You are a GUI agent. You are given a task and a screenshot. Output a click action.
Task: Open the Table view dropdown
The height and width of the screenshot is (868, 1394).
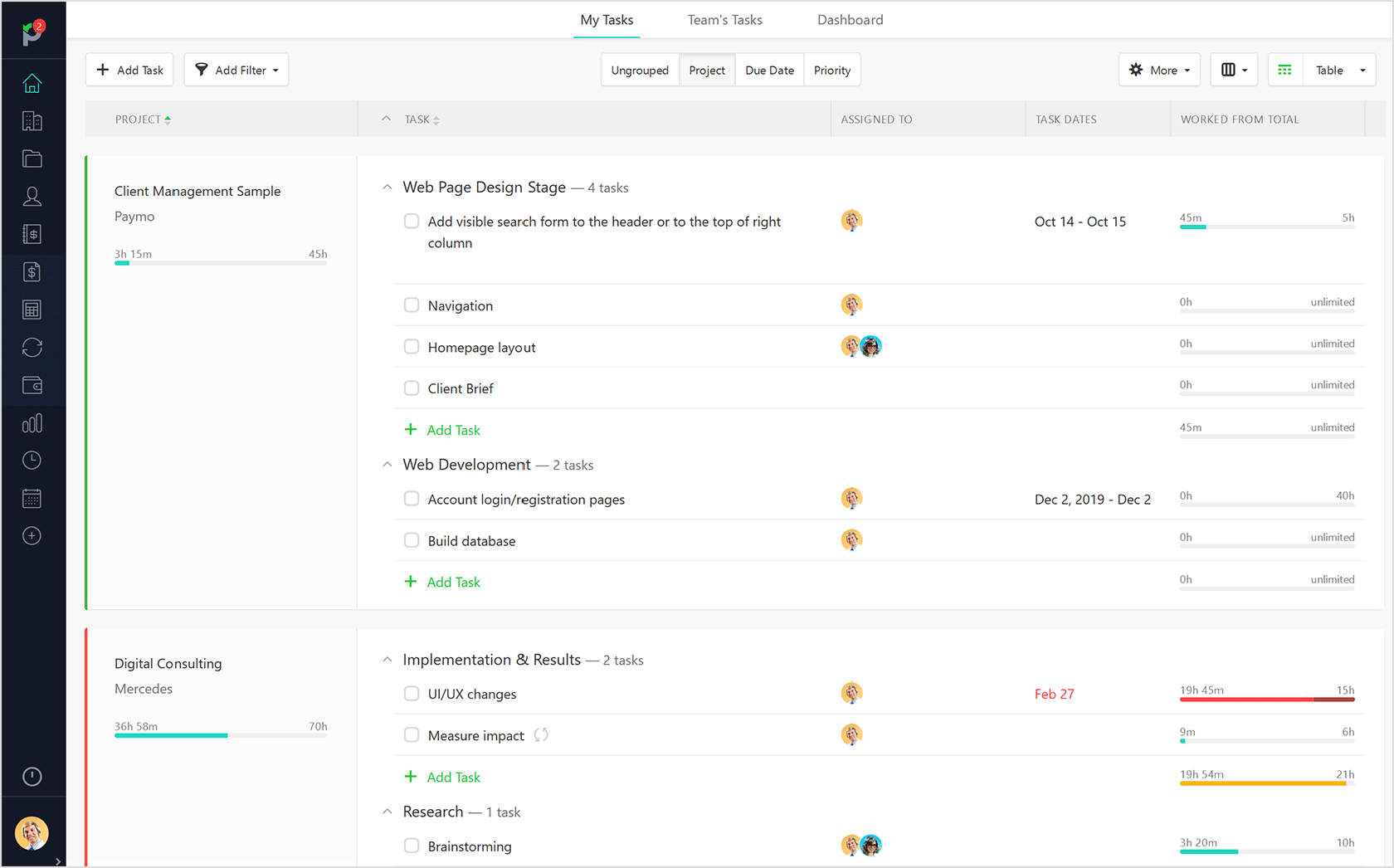point(1338,70)
